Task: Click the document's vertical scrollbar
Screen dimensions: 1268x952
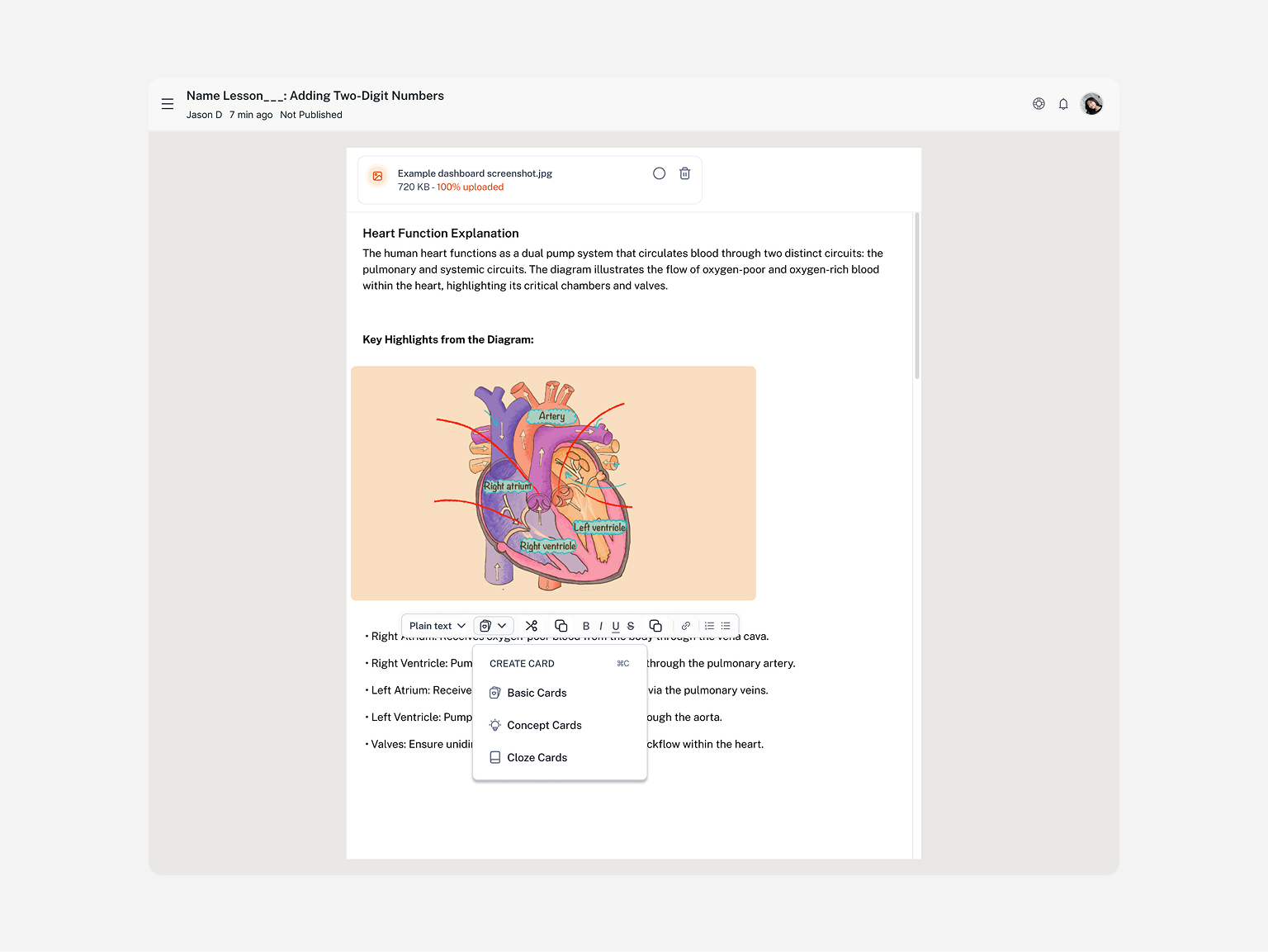Action: [x=916, y=296]
